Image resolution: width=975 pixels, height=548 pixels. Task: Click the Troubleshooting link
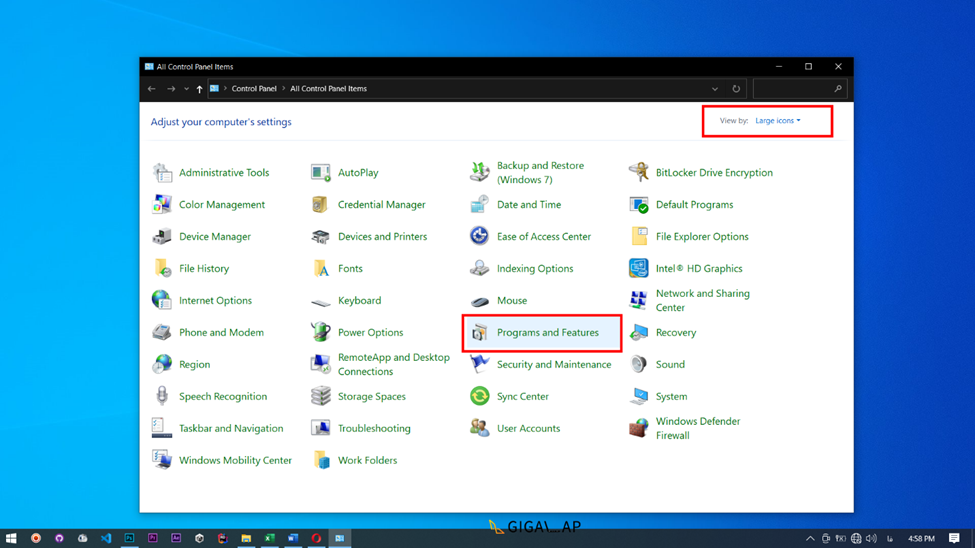coord(374,428)
